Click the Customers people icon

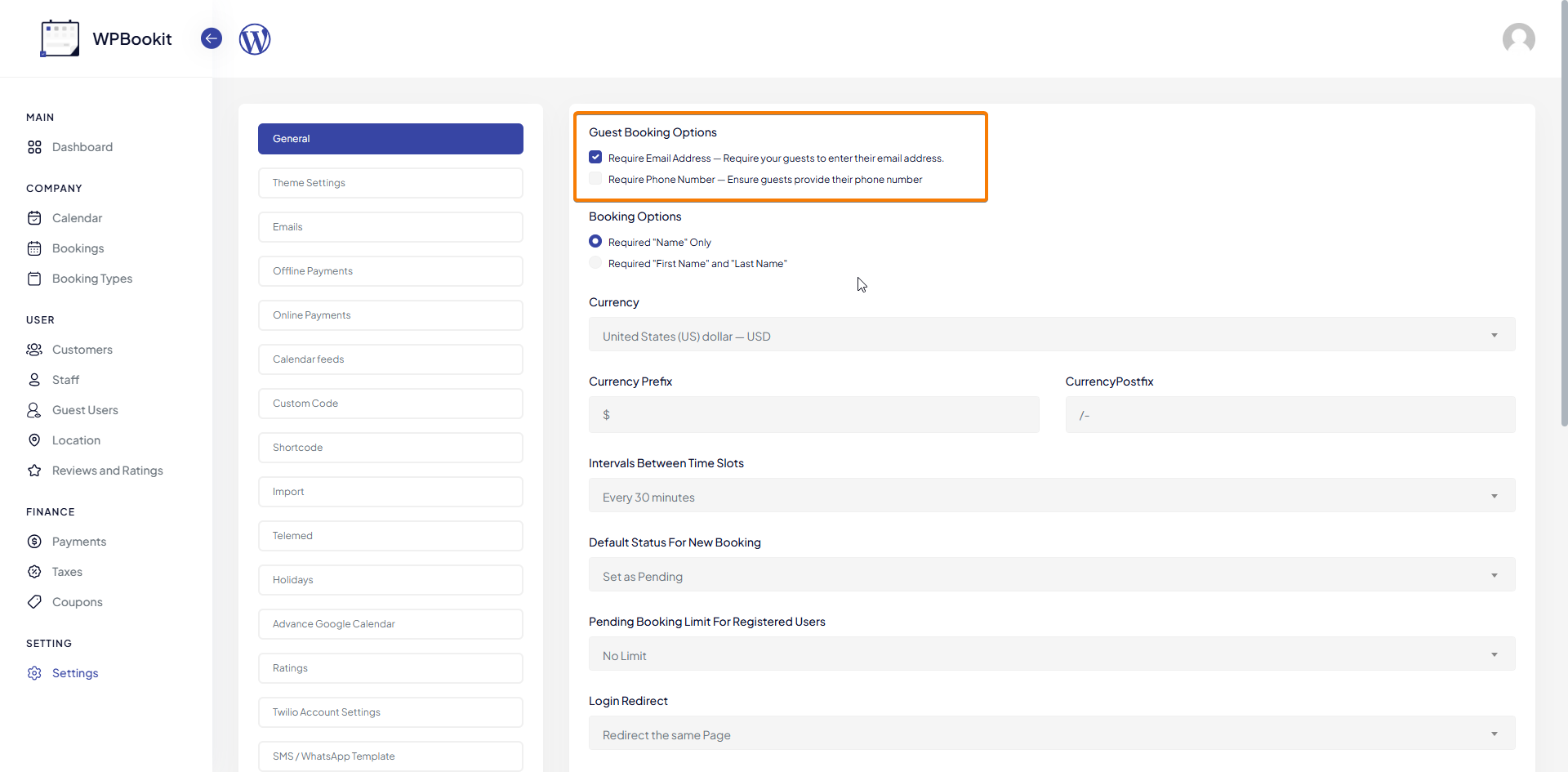[34, 350]
